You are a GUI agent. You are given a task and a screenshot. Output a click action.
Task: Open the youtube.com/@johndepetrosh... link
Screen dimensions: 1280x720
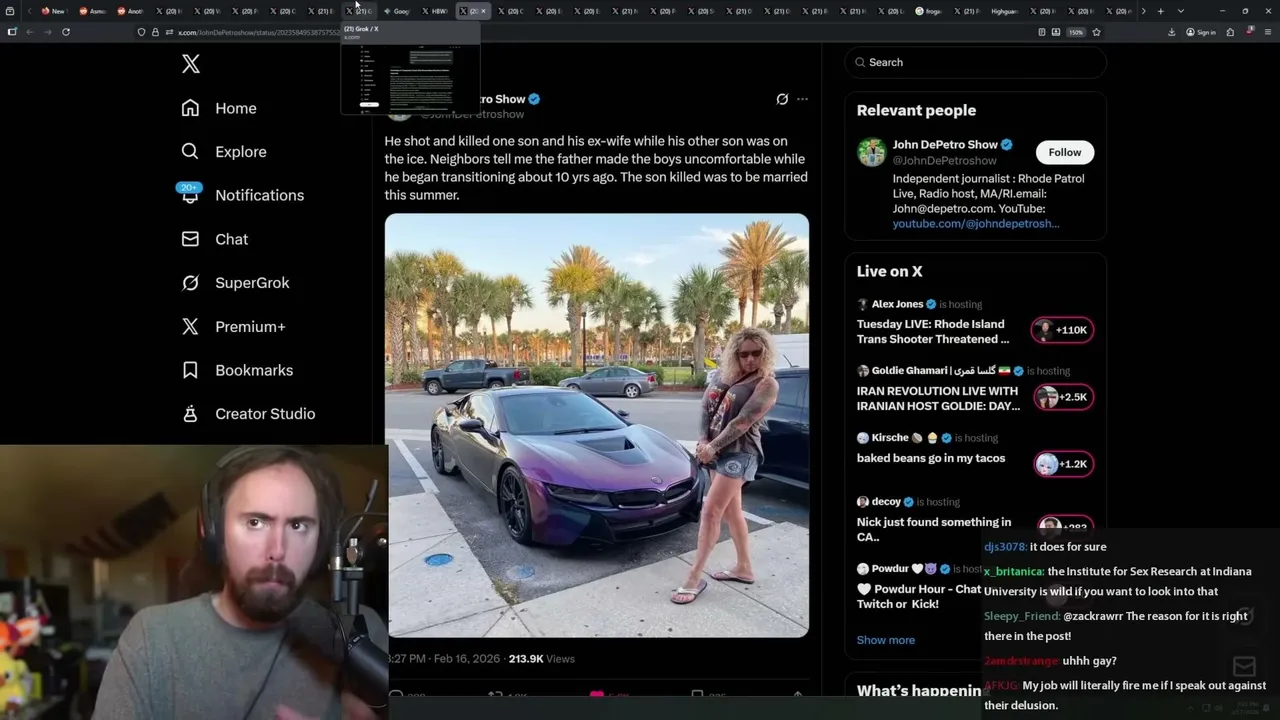pyautogui.click(x=975, y=224)
